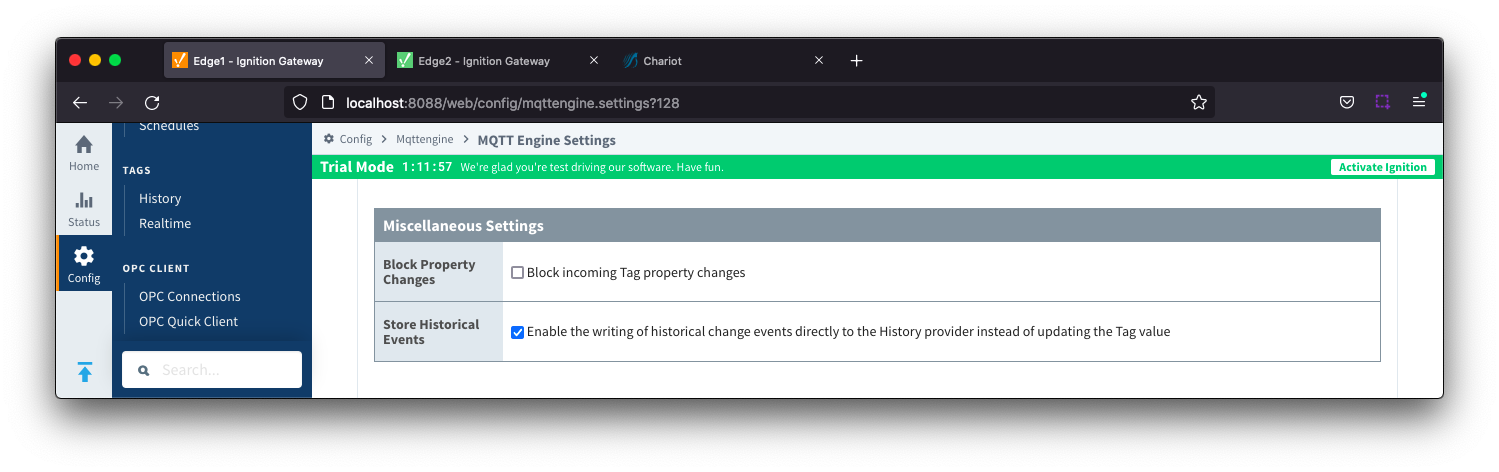This screenshot has width=1499, height=472.
Task: Open Realtime under Tags
Action: 165,224
